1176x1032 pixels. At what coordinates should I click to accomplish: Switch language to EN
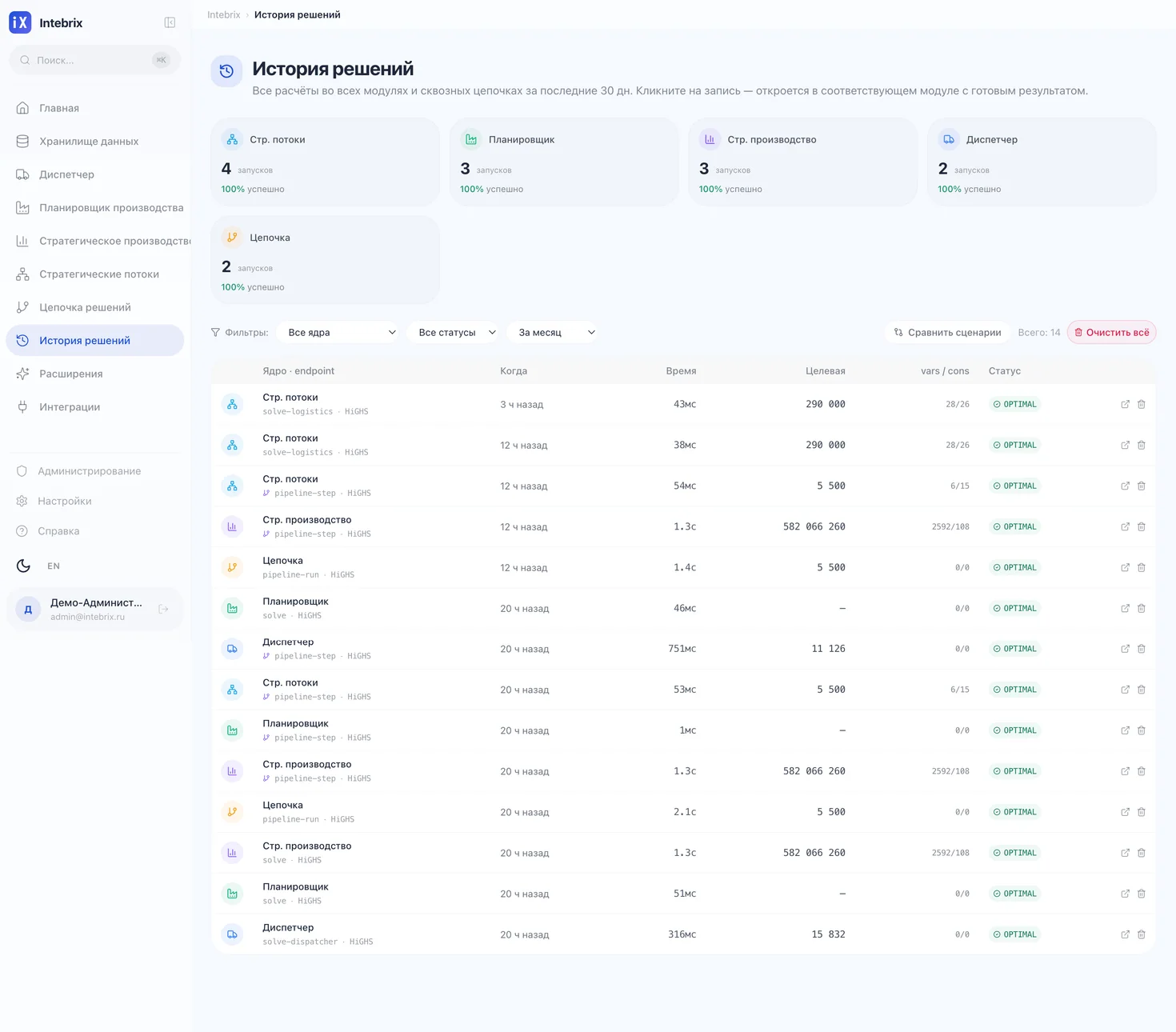coord(54,566)
